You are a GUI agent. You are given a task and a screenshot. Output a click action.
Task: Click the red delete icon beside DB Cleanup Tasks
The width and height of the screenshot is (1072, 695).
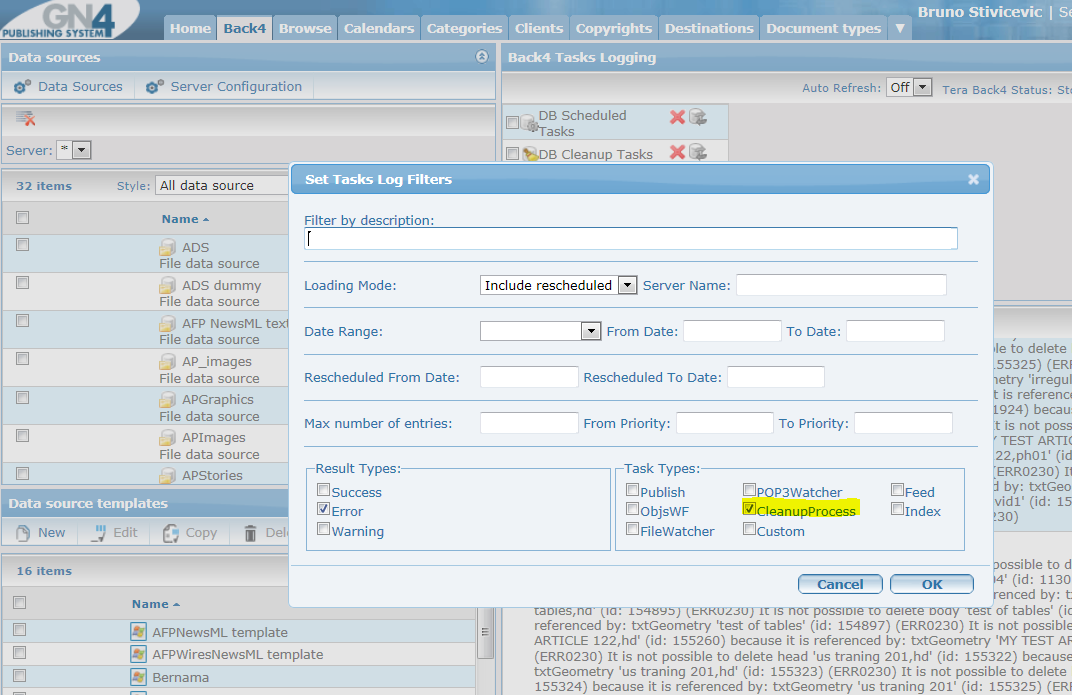(x=677, y=152)
